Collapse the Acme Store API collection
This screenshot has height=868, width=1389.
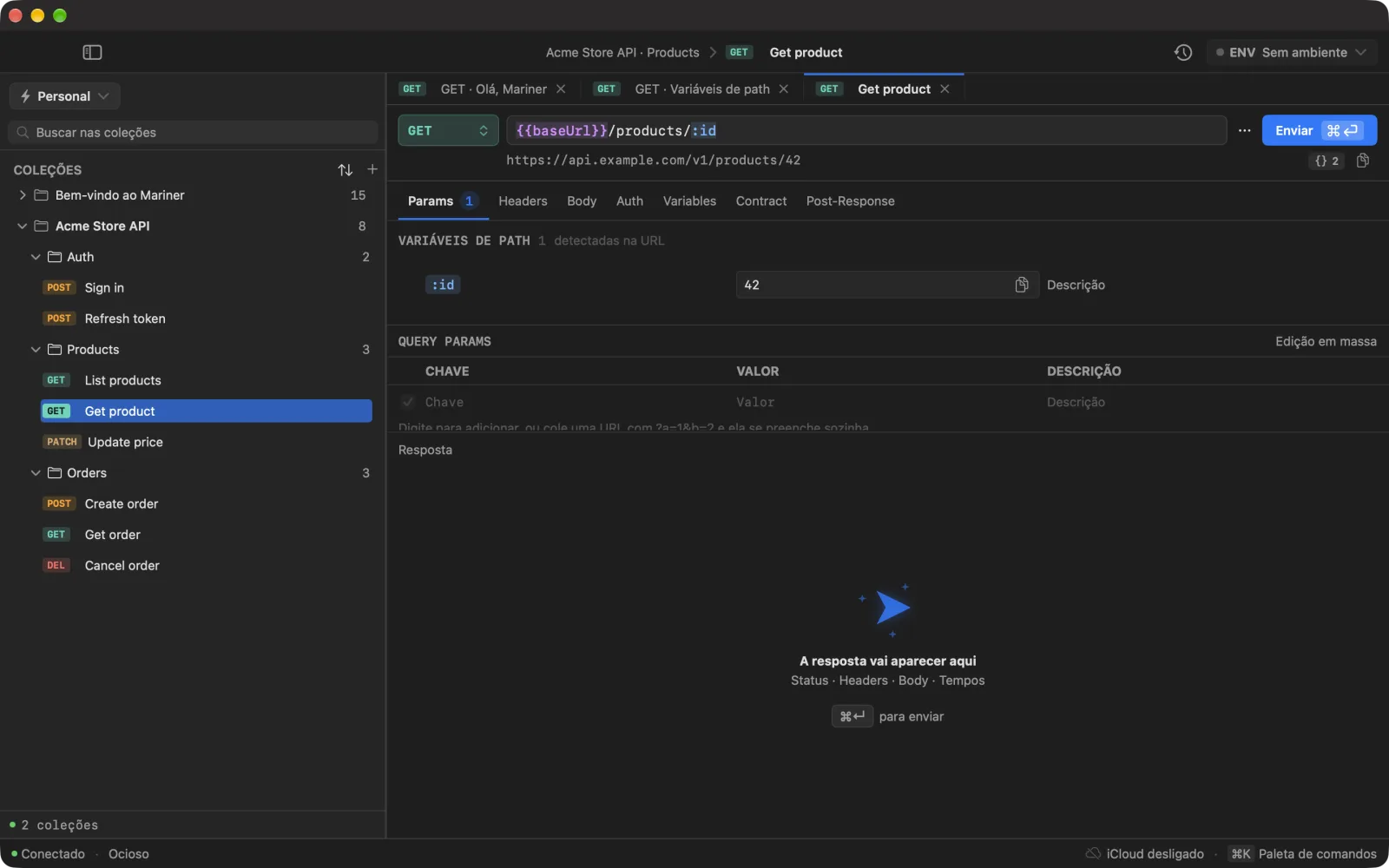(x=23, y=226)
